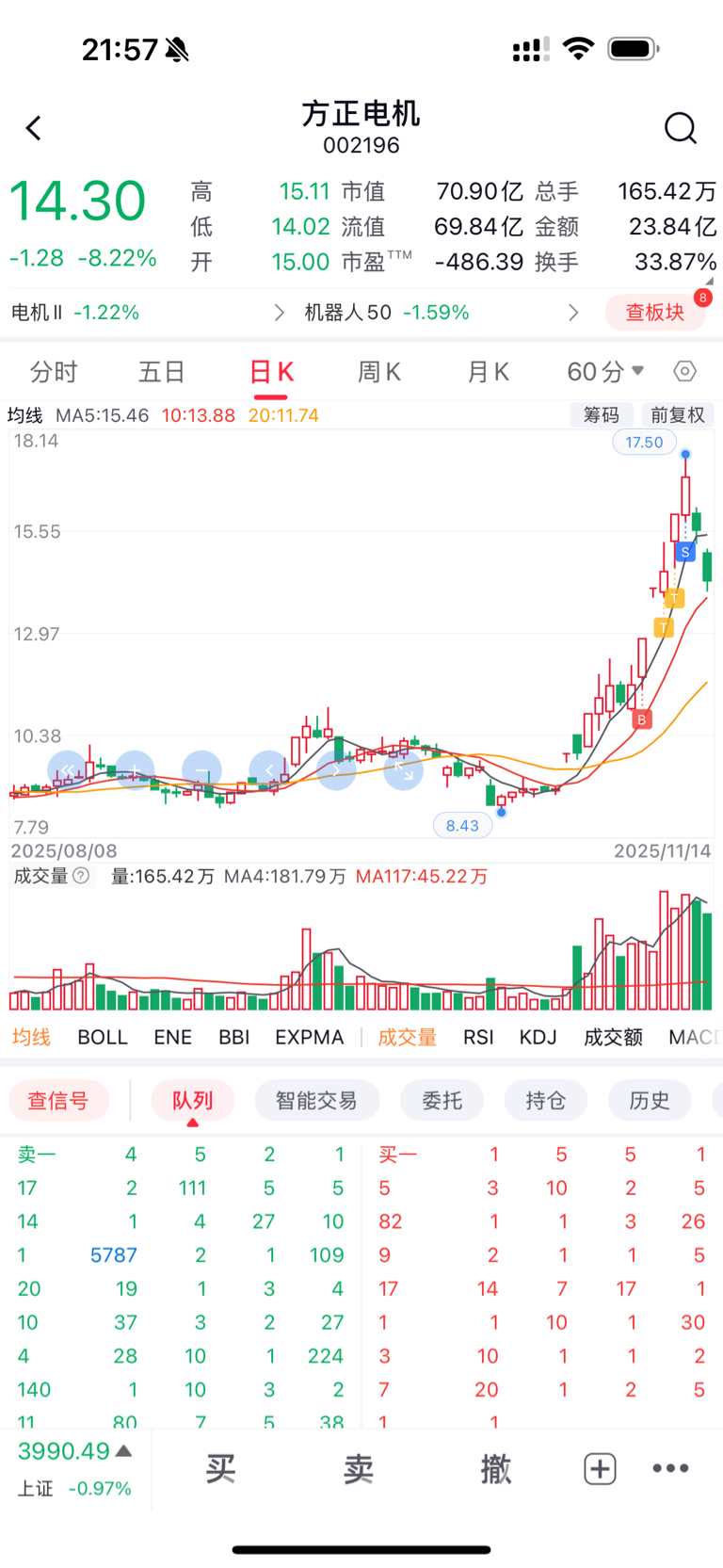The image size is (723, 1568).
Task: Select EXPMA indicator
Action: pyautogui.click(x=309, y=1037)
